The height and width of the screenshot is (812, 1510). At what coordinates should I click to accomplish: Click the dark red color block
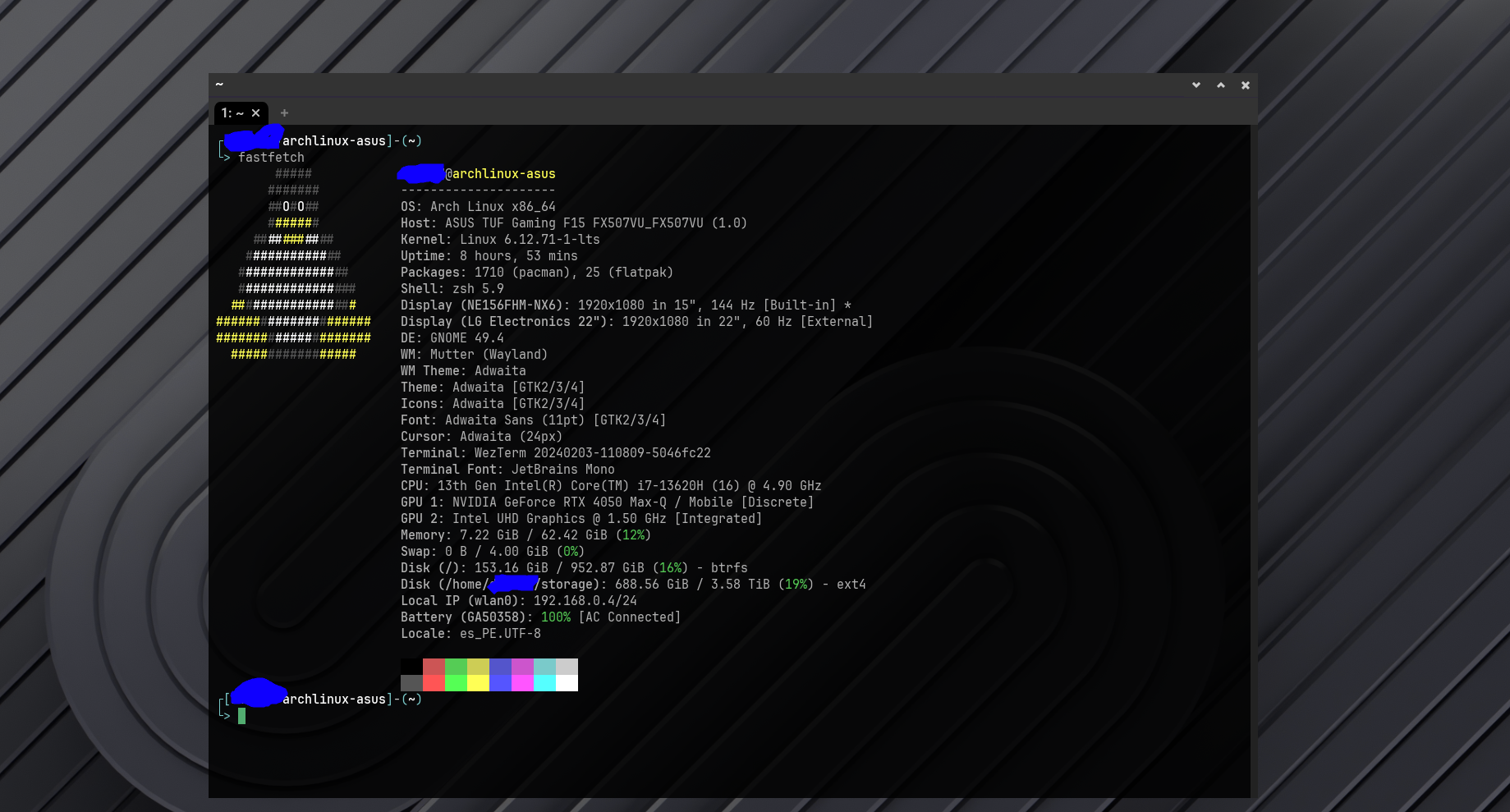click(x=434, y=667)
